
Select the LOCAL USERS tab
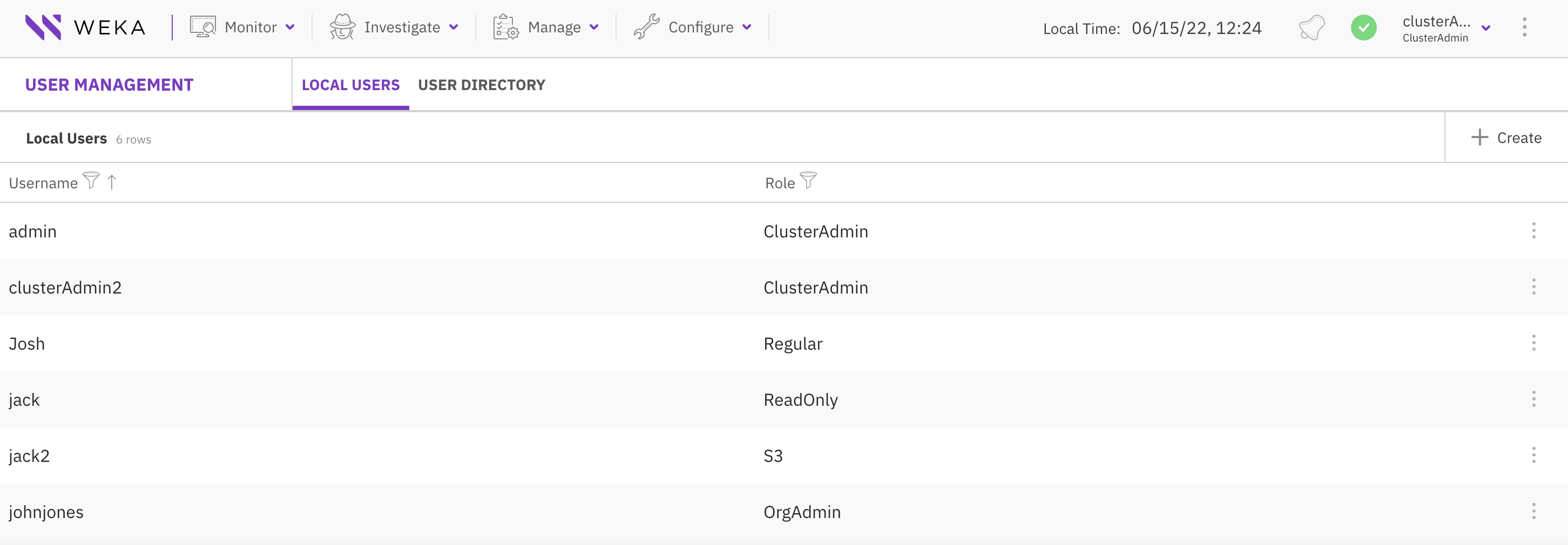click(350, 85)
